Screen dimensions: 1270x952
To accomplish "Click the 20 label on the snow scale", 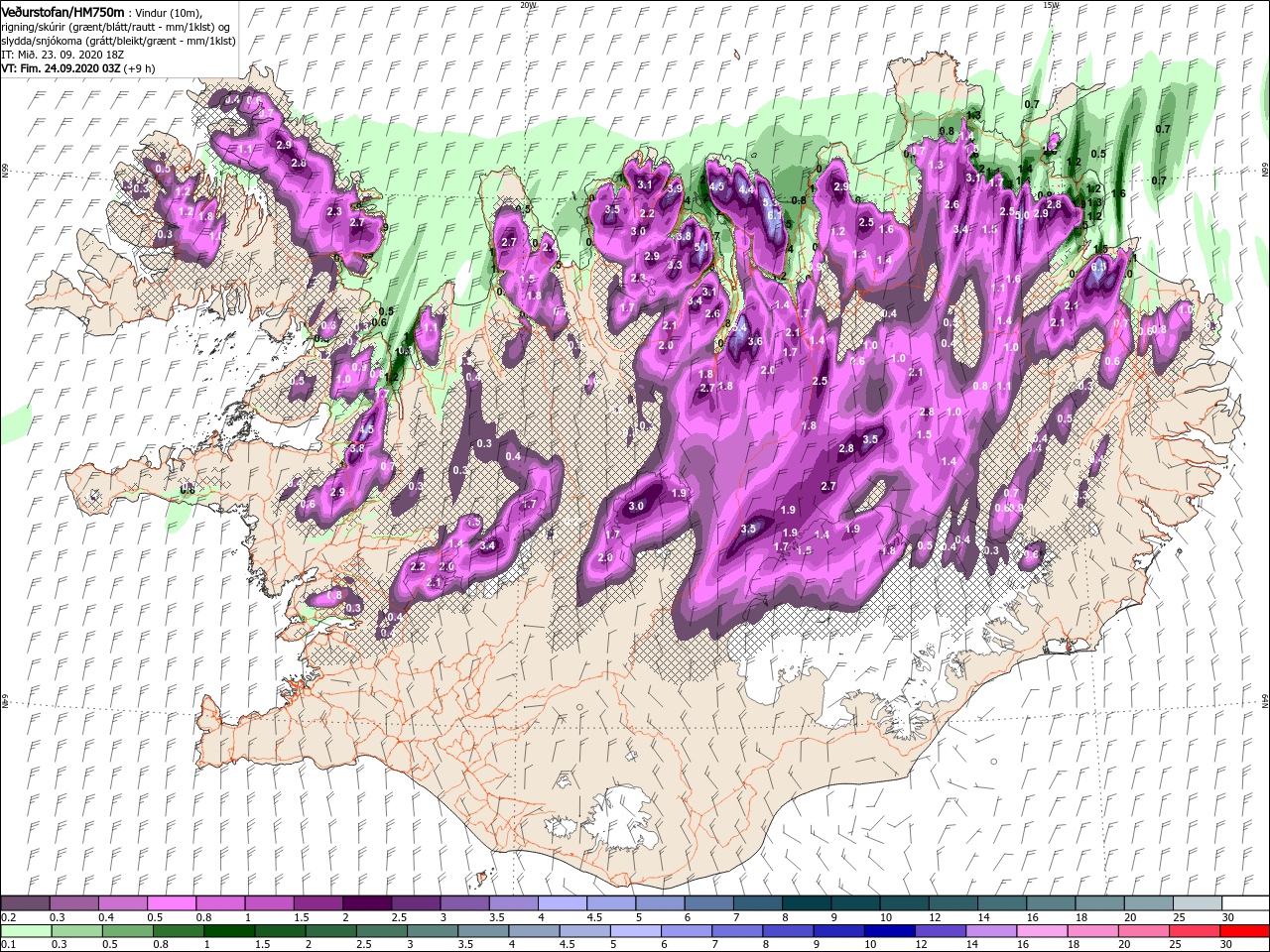I will [x=1129, y=917].
